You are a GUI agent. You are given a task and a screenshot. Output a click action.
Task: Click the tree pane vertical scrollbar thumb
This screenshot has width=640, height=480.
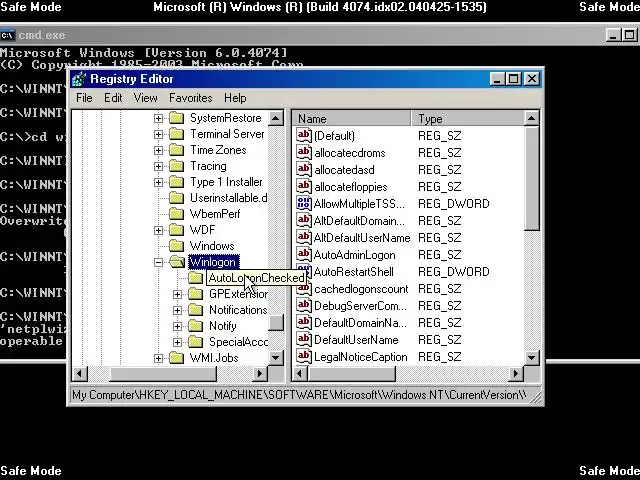pyautogui.click(x=276, y=323)
